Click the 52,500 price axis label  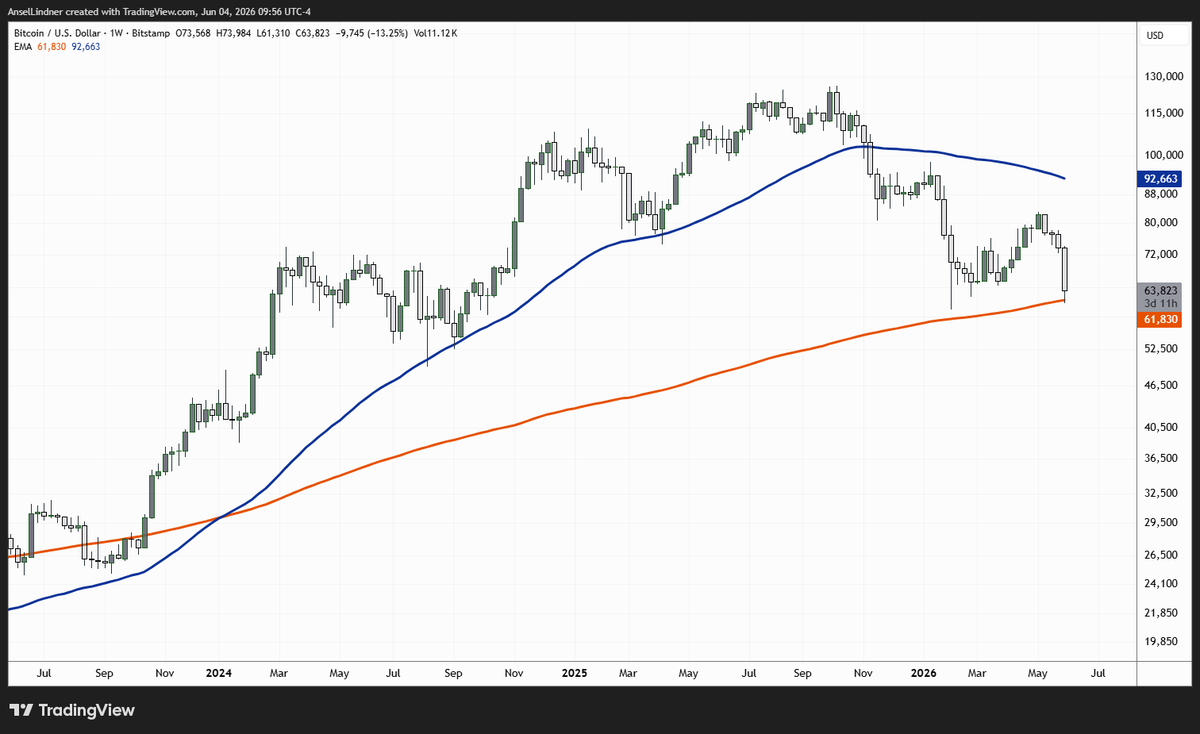tap(1163, 349)
